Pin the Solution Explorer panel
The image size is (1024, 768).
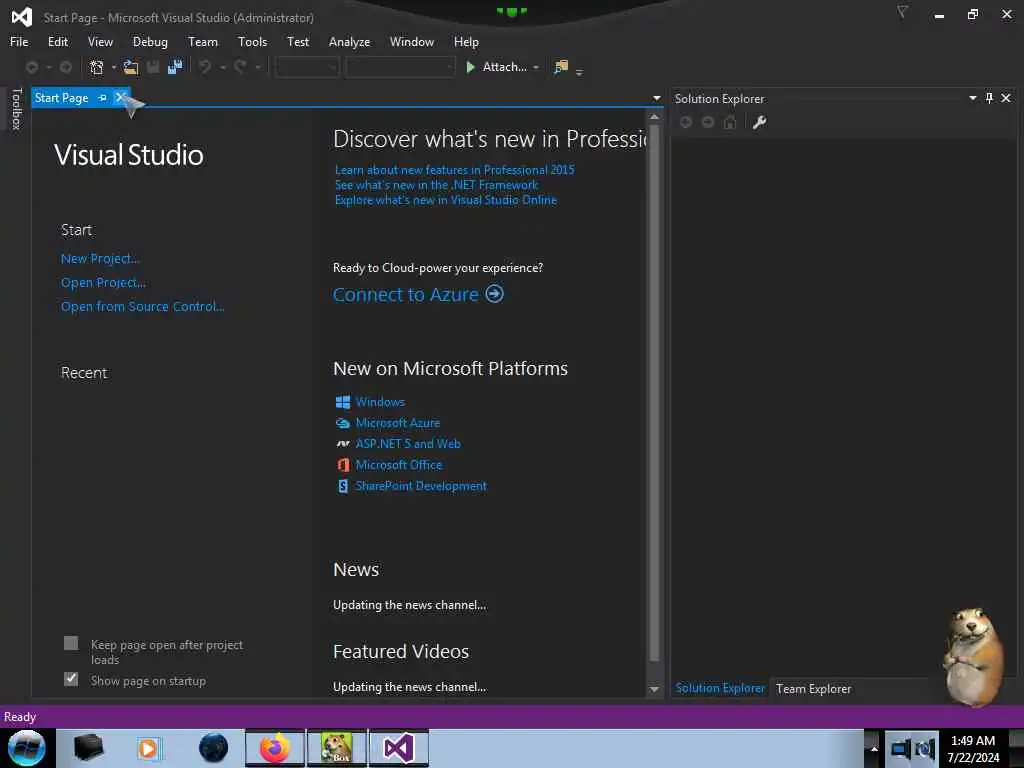pos(989,98)
